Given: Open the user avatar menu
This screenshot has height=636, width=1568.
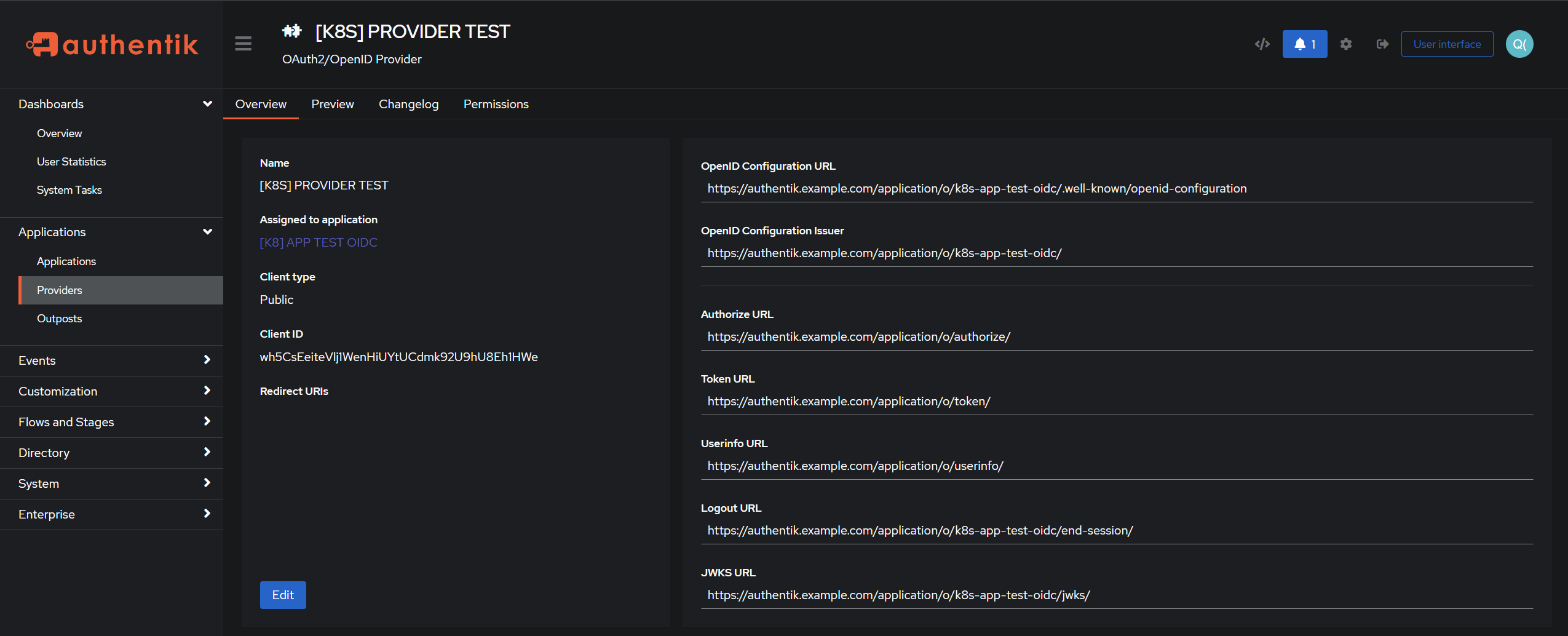Looking at the screenshot, I should coord(1519,44).
